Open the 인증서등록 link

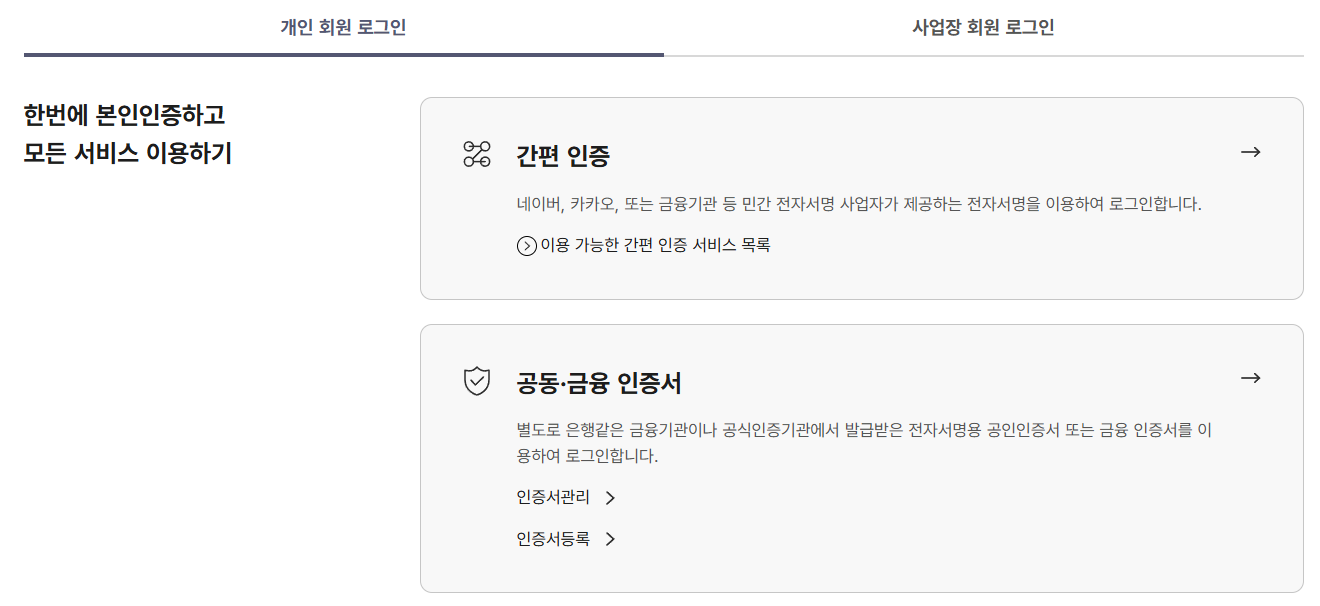click(553, 539)
